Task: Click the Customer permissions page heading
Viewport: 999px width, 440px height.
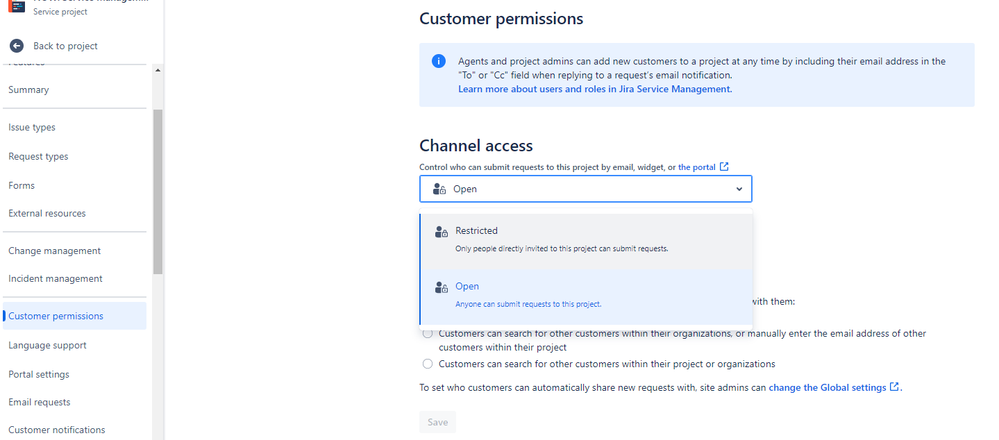Action: pyautogui.click(x=501, y=18)
